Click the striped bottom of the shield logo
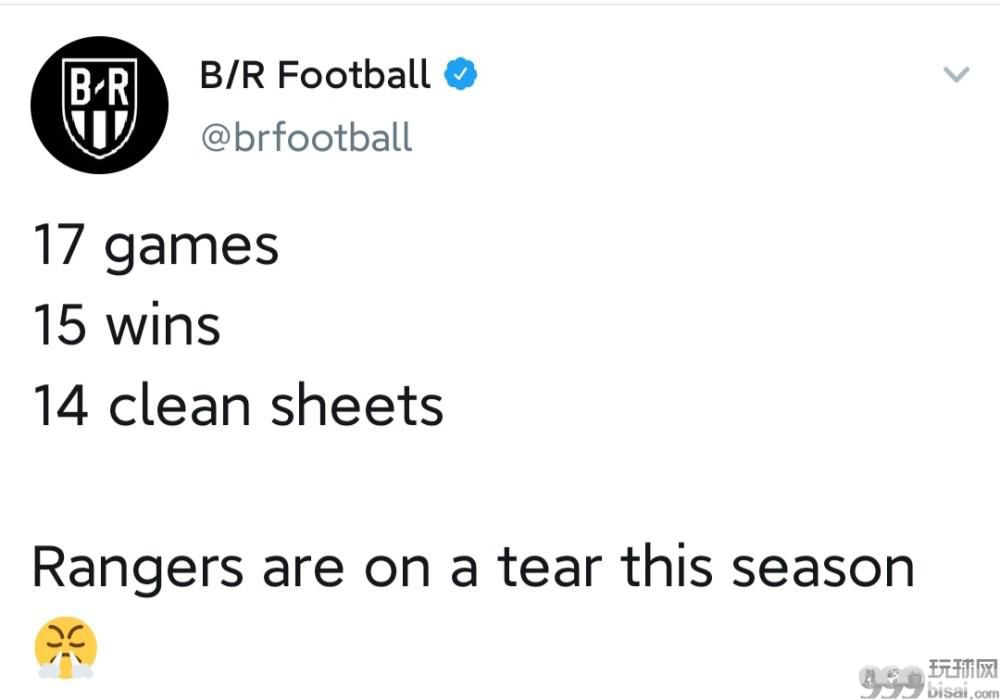 (x=99, y=131)
